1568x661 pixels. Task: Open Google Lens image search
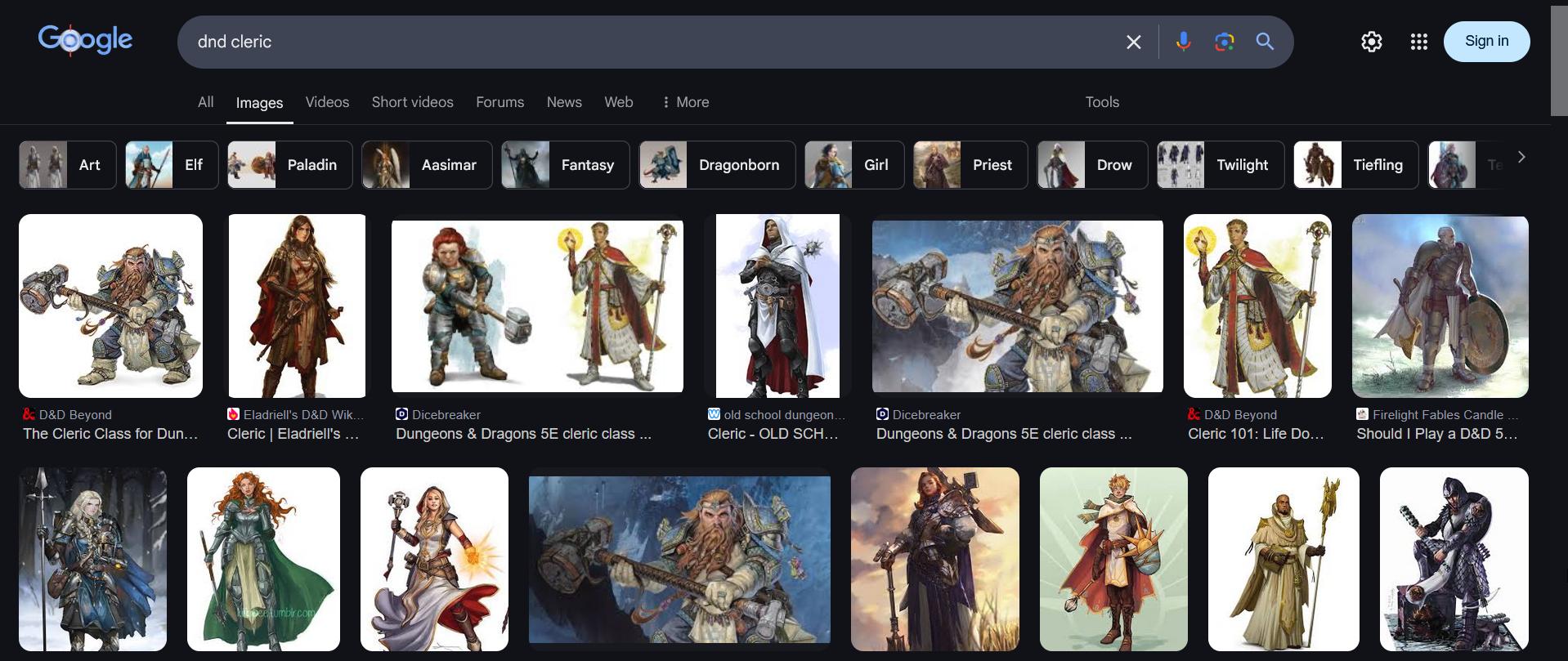pos(1224,42)
